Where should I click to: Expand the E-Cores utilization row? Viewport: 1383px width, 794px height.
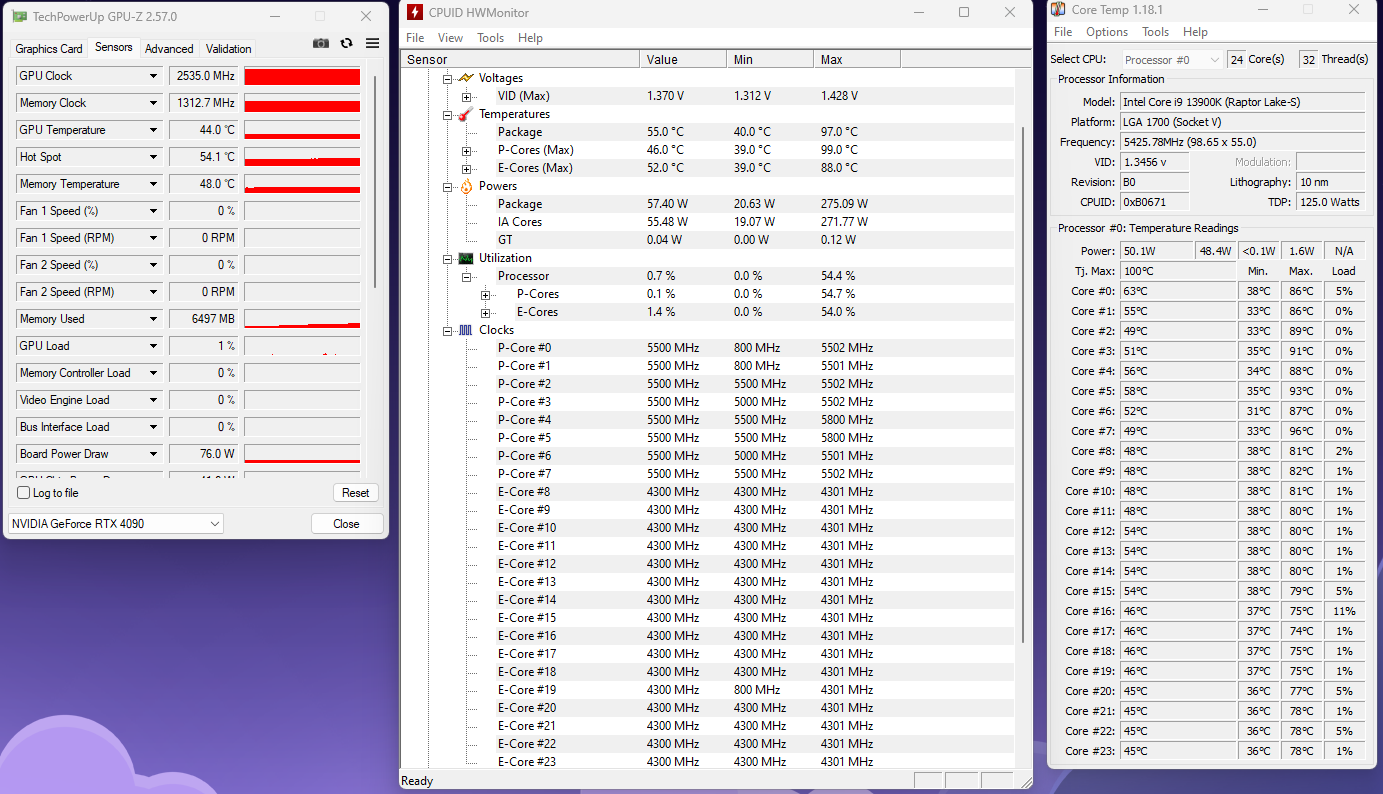click(x=485, y=312)
